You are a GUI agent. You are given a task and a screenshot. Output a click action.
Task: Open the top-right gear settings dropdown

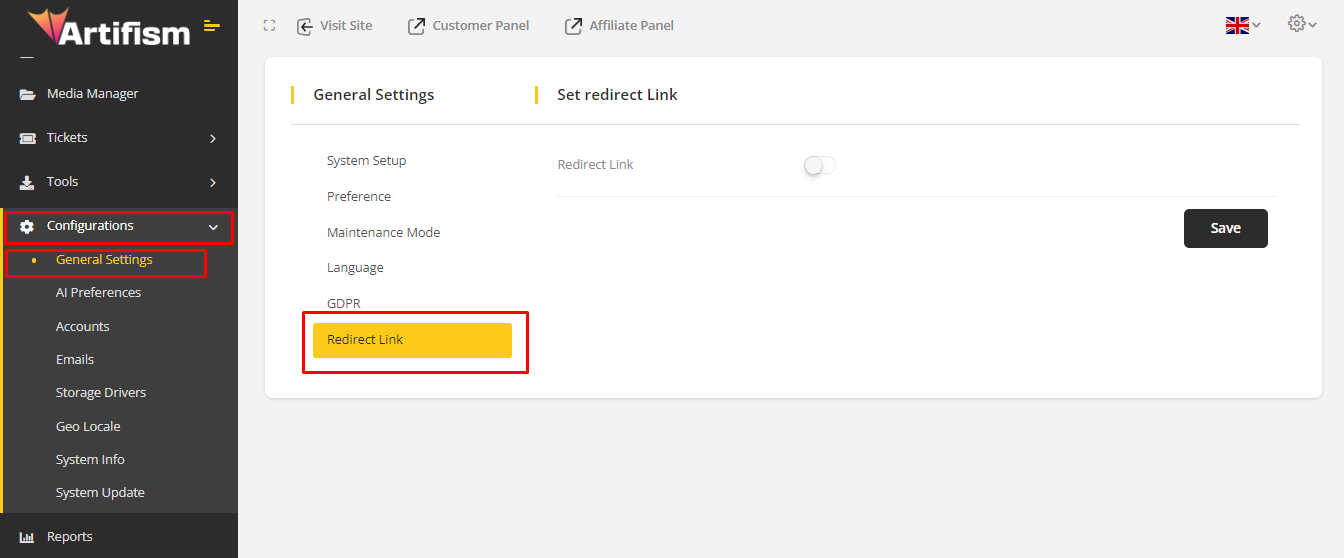1302,24
